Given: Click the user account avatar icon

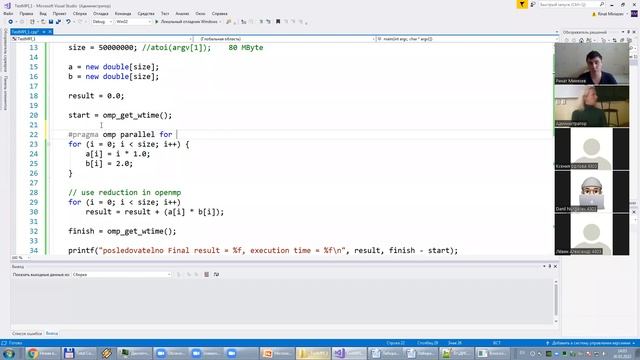Looking at the screenshot, I should point(634,14).
